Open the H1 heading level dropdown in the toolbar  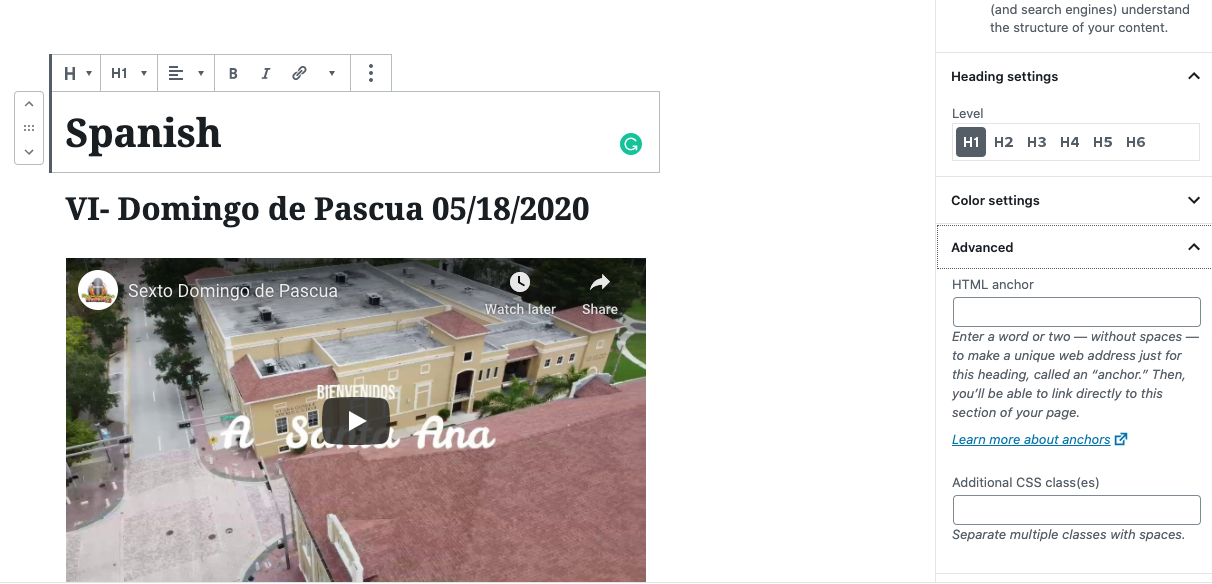(129, 73)
